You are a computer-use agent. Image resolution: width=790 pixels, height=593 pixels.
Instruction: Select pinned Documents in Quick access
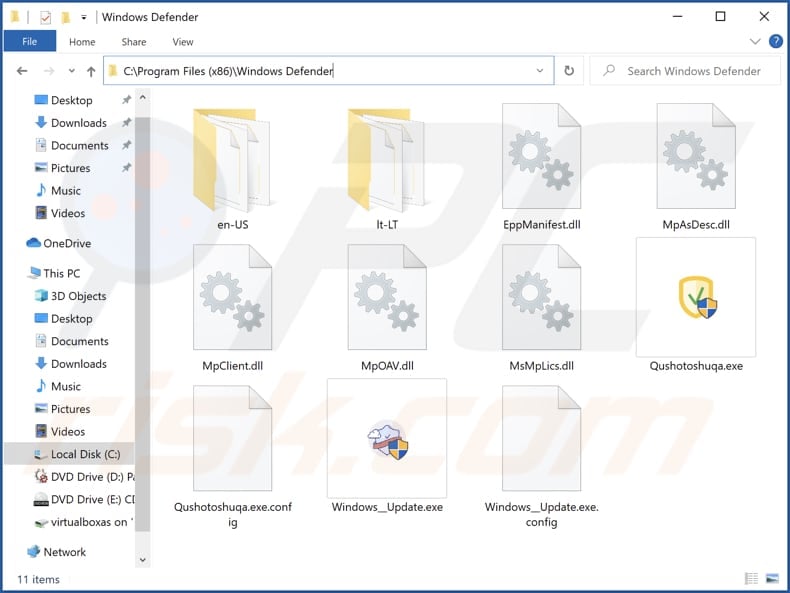click(x=79, y=146)
